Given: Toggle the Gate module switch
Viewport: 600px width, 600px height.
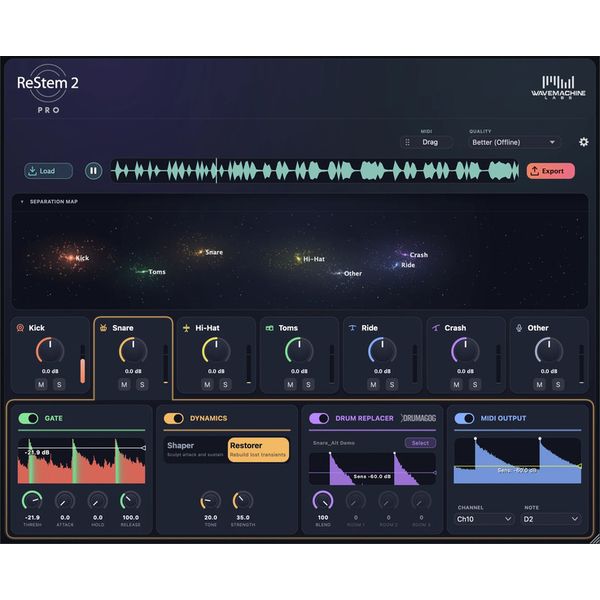Looking at the screenshot, I should [x=28, y=418].
